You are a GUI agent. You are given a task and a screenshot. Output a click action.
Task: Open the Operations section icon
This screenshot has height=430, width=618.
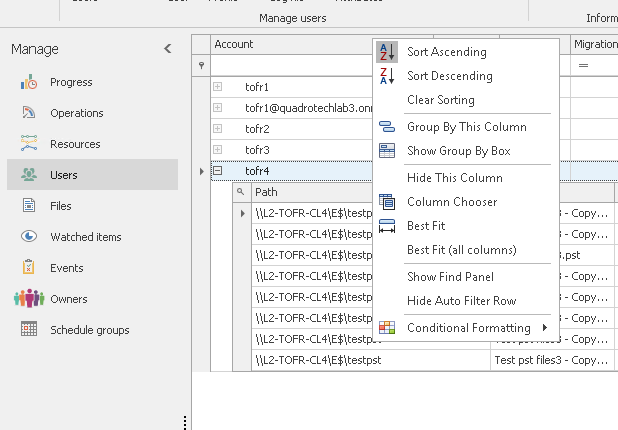tap(29, 113)
